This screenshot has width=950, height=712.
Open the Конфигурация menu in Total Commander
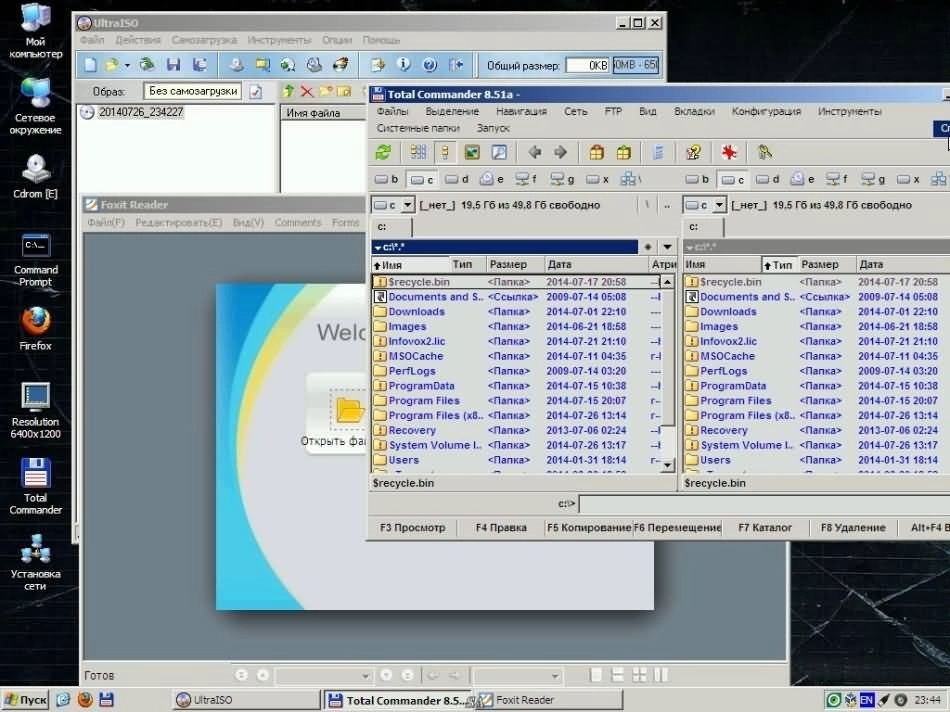[x=766, y=111]
